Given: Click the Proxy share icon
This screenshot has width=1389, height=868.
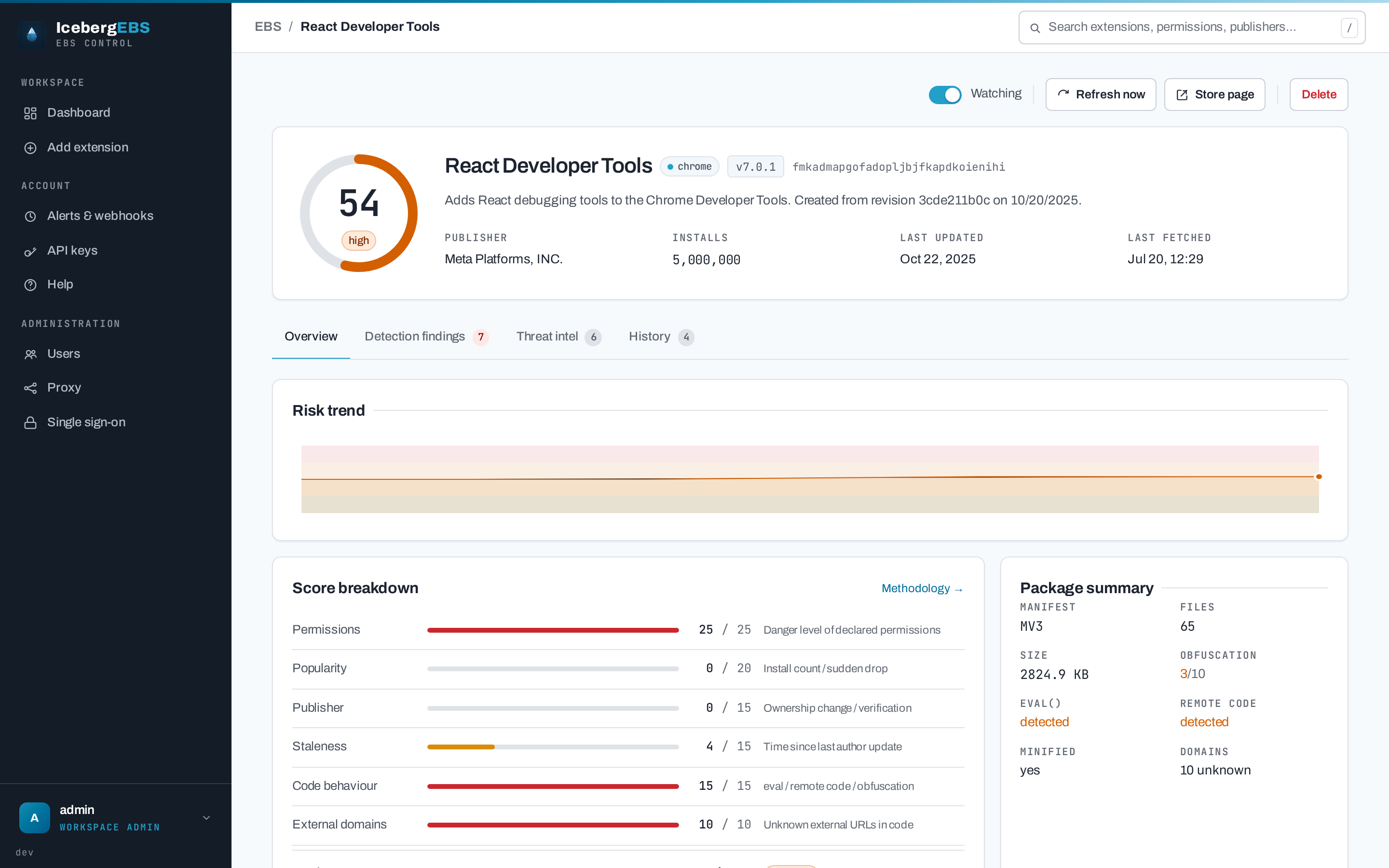Looking at the screenshot, I should [x=30, y=388].
